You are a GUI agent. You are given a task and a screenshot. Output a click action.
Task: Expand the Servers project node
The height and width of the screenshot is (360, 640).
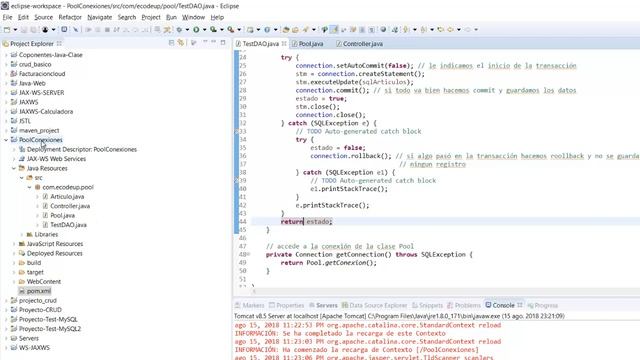(x=6, y=338)
